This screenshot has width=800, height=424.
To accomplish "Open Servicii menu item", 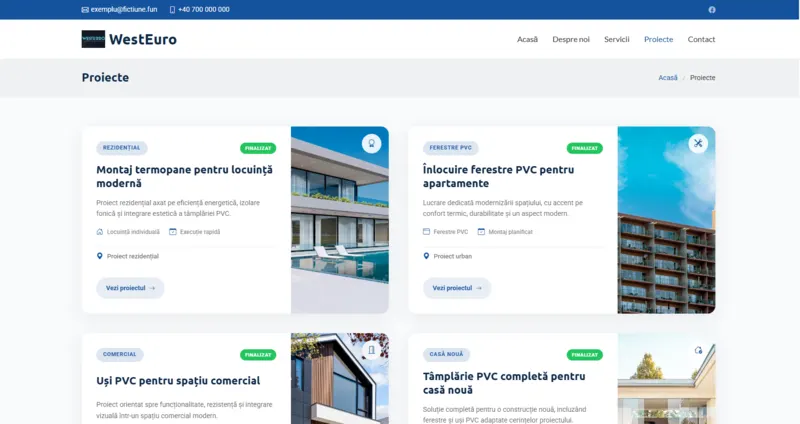I will (616, 39).
